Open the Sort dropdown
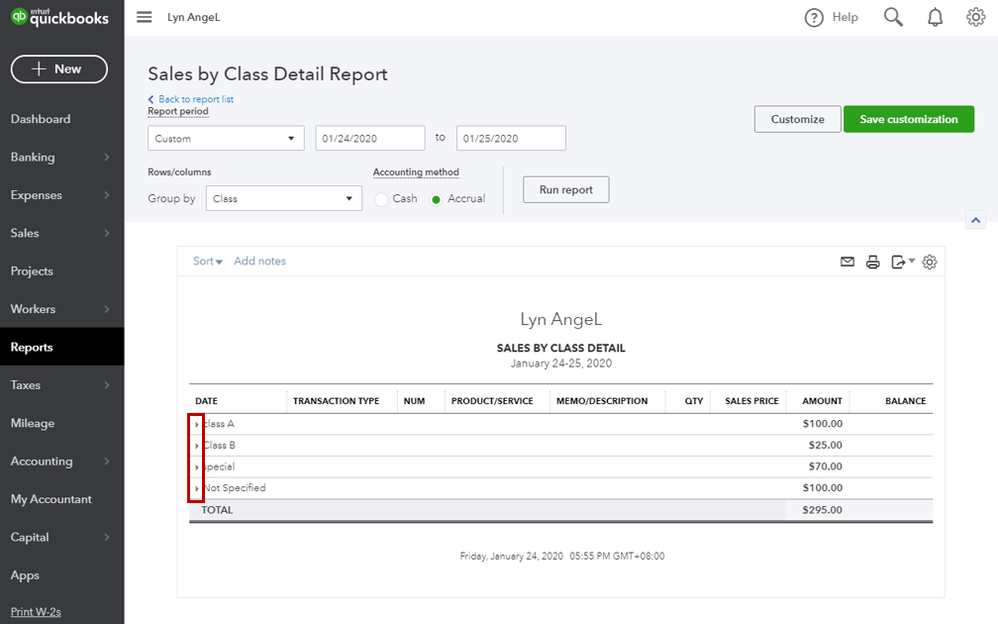This screenshot has width=998, height=624. pos(207,261)
